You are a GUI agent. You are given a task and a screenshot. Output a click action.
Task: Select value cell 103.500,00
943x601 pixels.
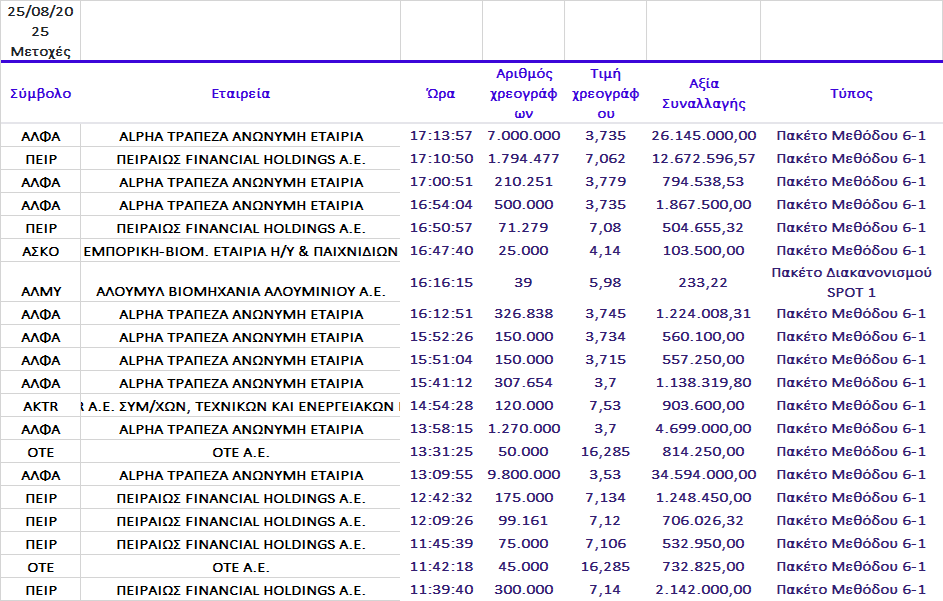703,251
